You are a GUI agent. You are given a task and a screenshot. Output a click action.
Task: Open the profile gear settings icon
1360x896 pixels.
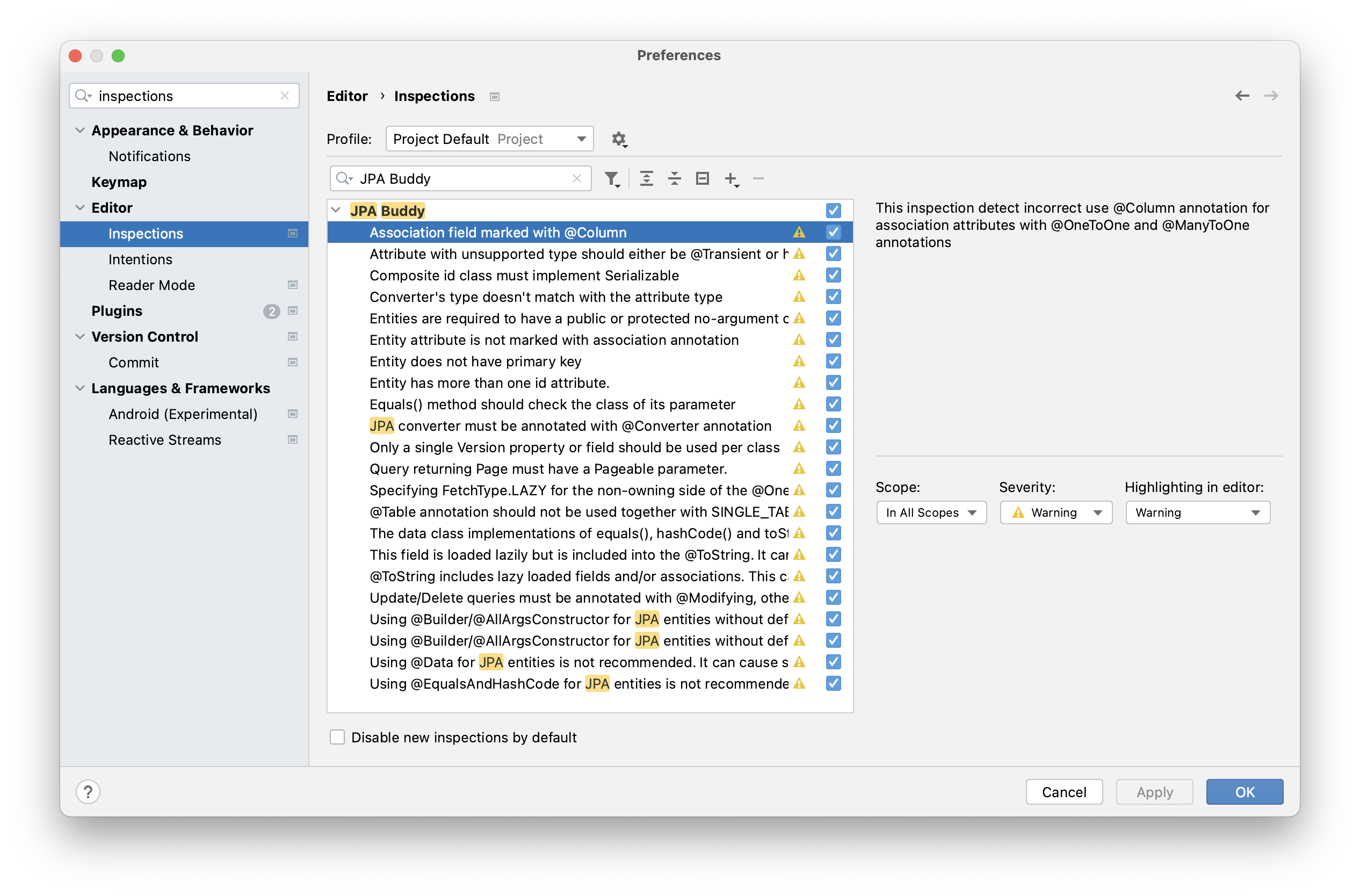[619, 139]
